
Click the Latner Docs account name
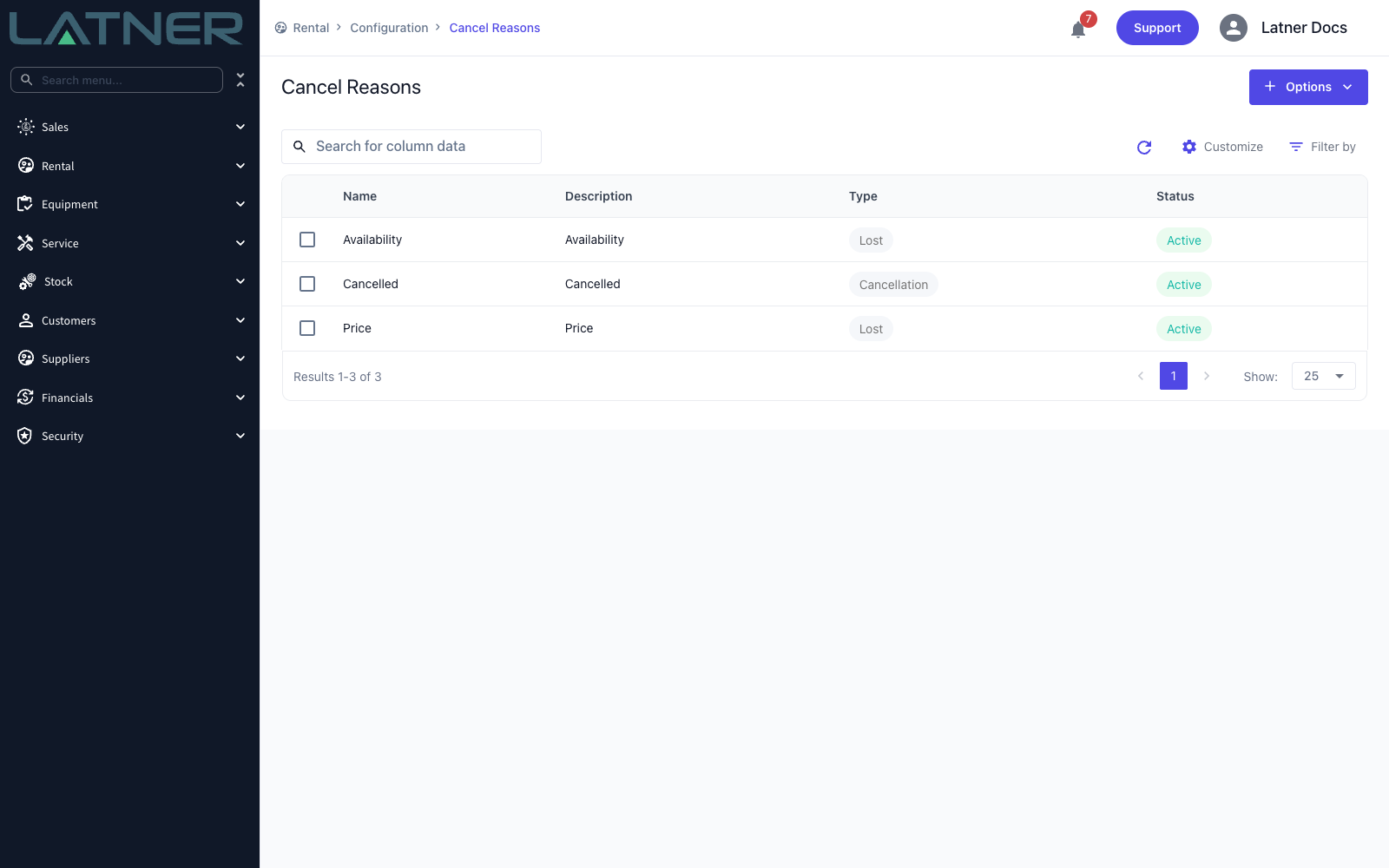(x=1304, y=28)
